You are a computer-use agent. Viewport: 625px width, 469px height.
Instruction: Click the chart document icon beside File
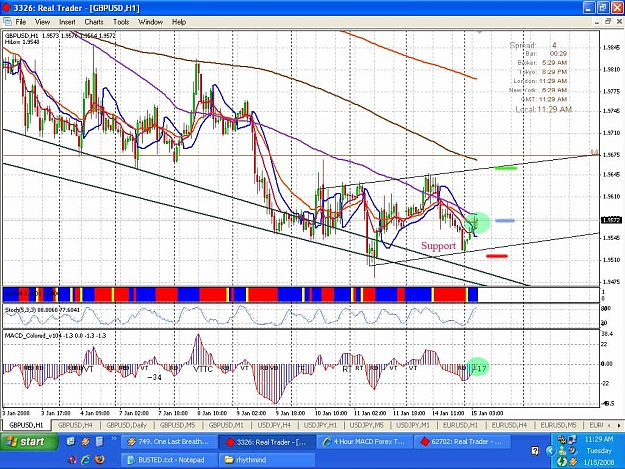pos(7,22)
